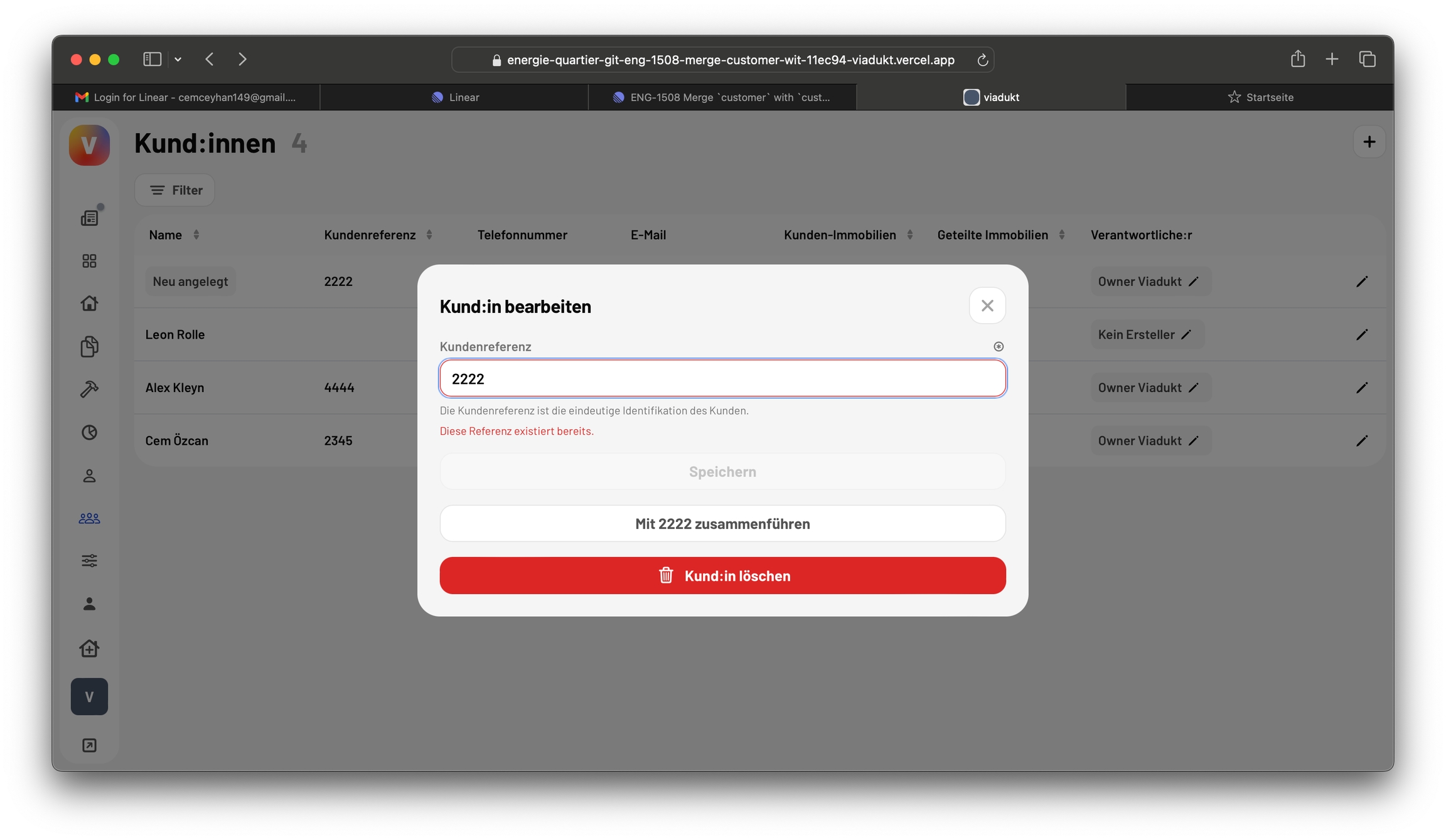The image size is (1446, 840).
Task: Switch to the Linear browser tab
Action: pyautogui.click(x=455, y=97)
